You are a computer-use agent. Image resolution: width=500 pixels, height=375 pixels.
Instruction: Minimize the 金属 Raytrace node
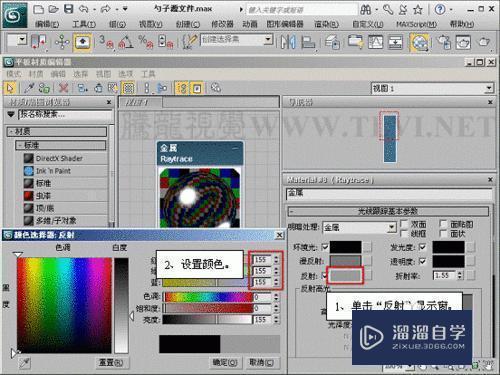click(x=236, y=148)
